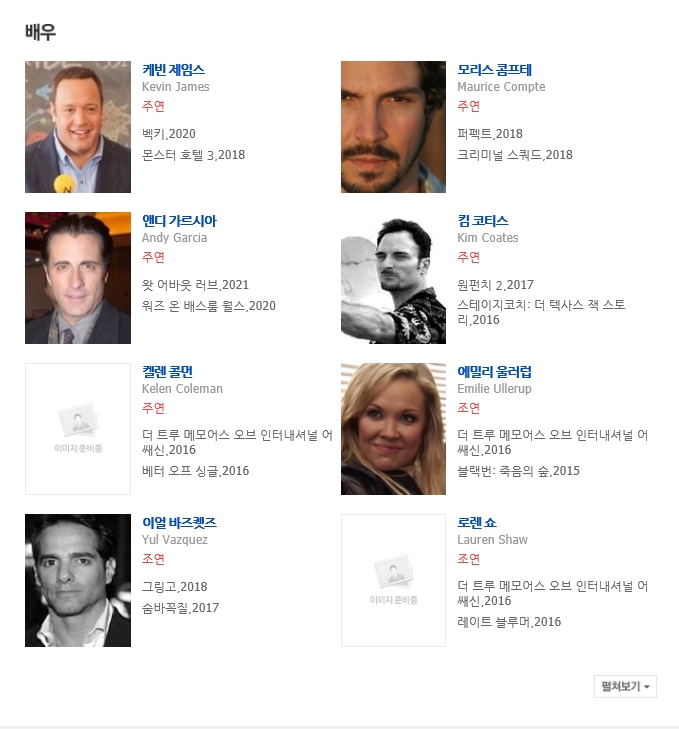679x729 pixels.
Task: Open Emilie Ullerup profile photo
Action: (393, 429)
